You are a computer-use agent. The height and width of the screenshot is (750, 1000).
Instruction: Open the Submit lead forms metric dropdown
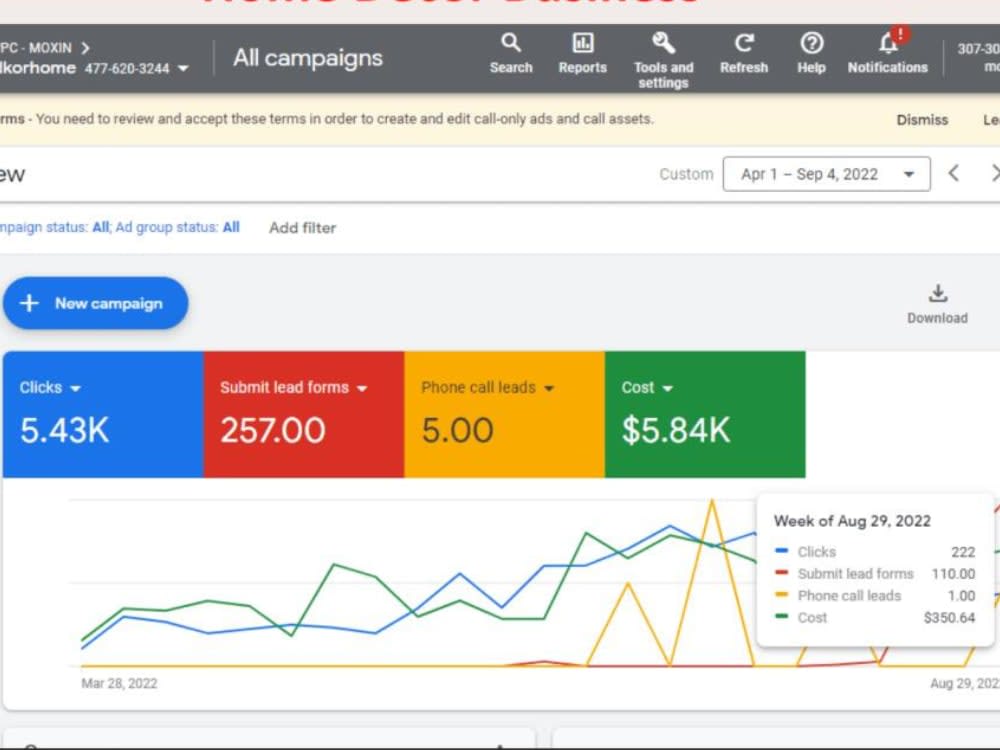pyautogui.click(x=362, y=388)
